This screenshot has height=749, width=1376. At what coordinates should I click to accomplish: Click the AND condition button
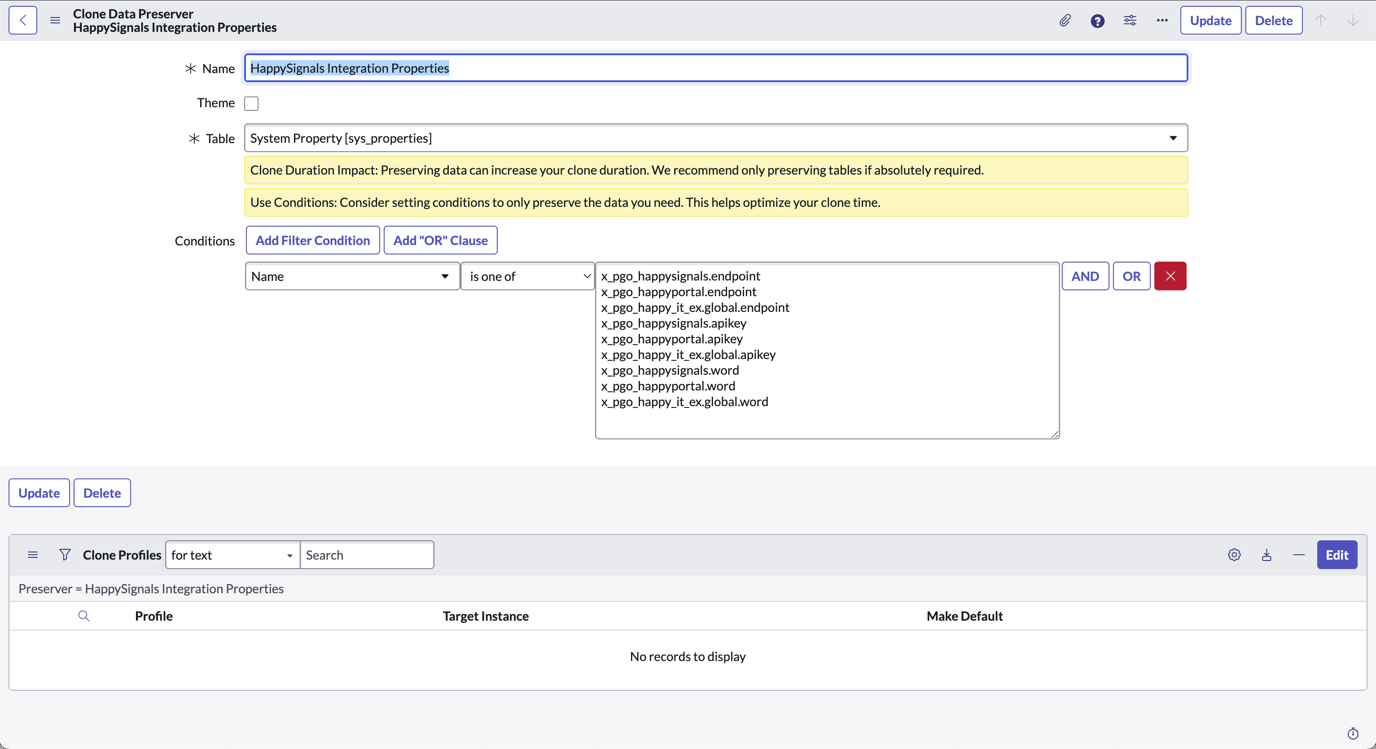(1085, 276)
